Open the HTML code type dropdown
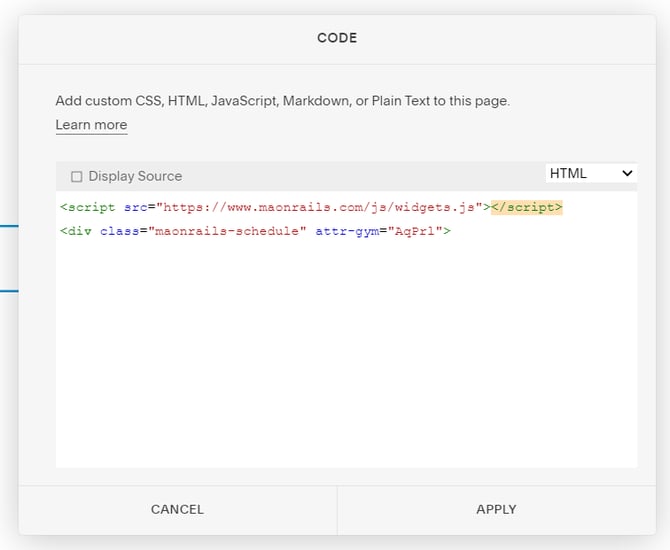Screen dimensions: 670x550 point(591,173)
